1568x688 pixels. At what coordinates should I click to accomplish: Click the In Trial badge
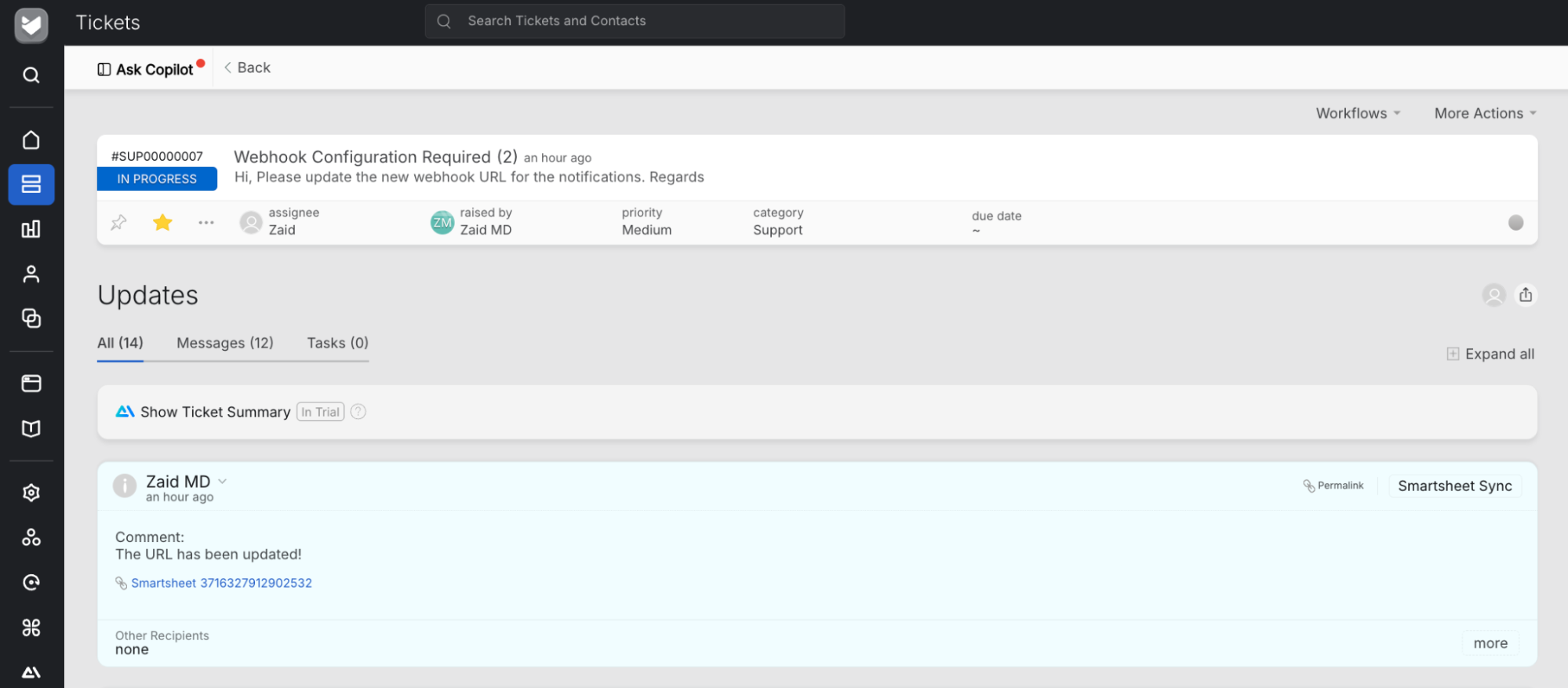(320, 412)
